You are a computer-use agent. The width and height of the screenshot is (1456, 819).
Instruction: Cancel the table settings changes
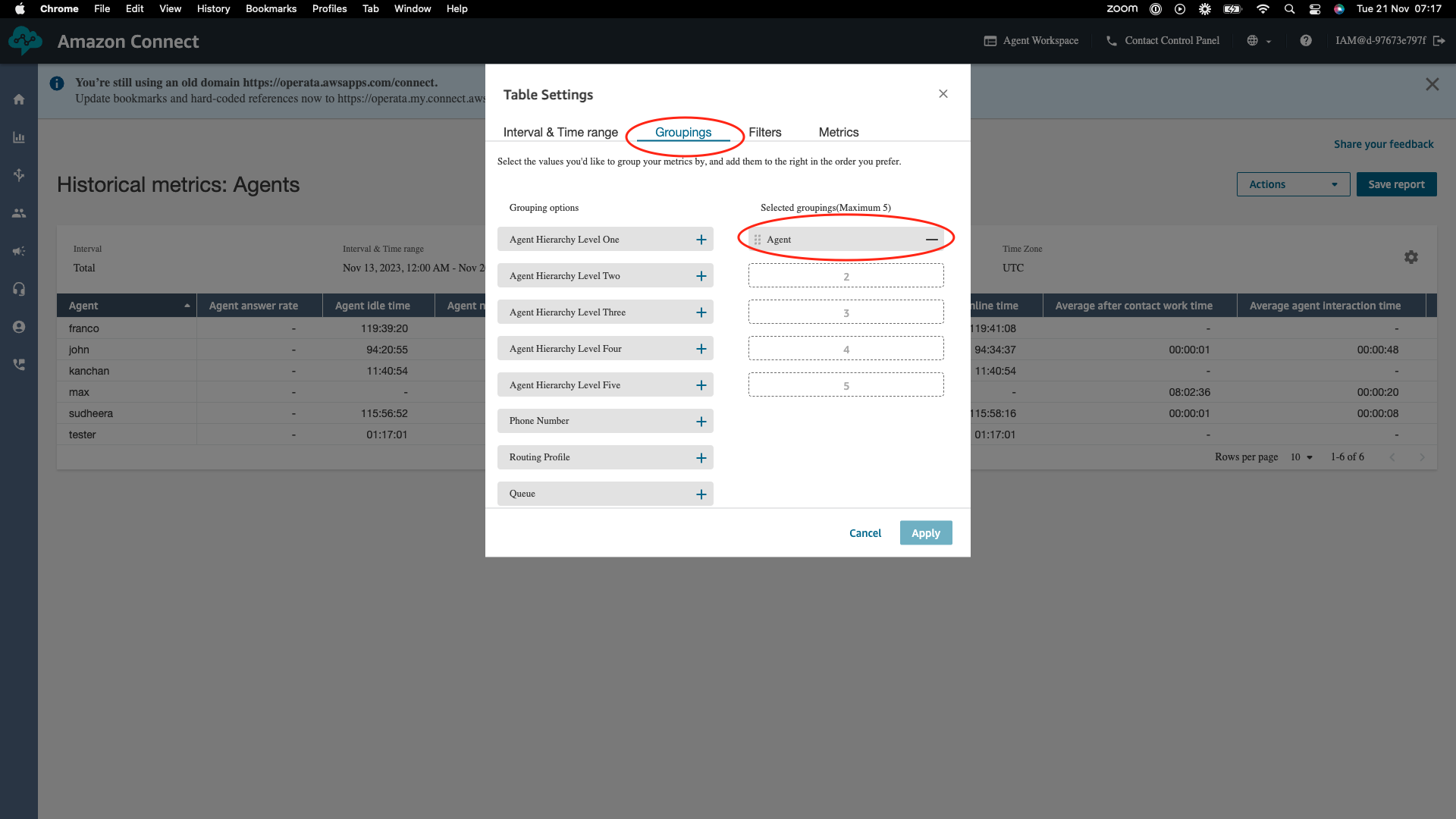click(865, 533)
